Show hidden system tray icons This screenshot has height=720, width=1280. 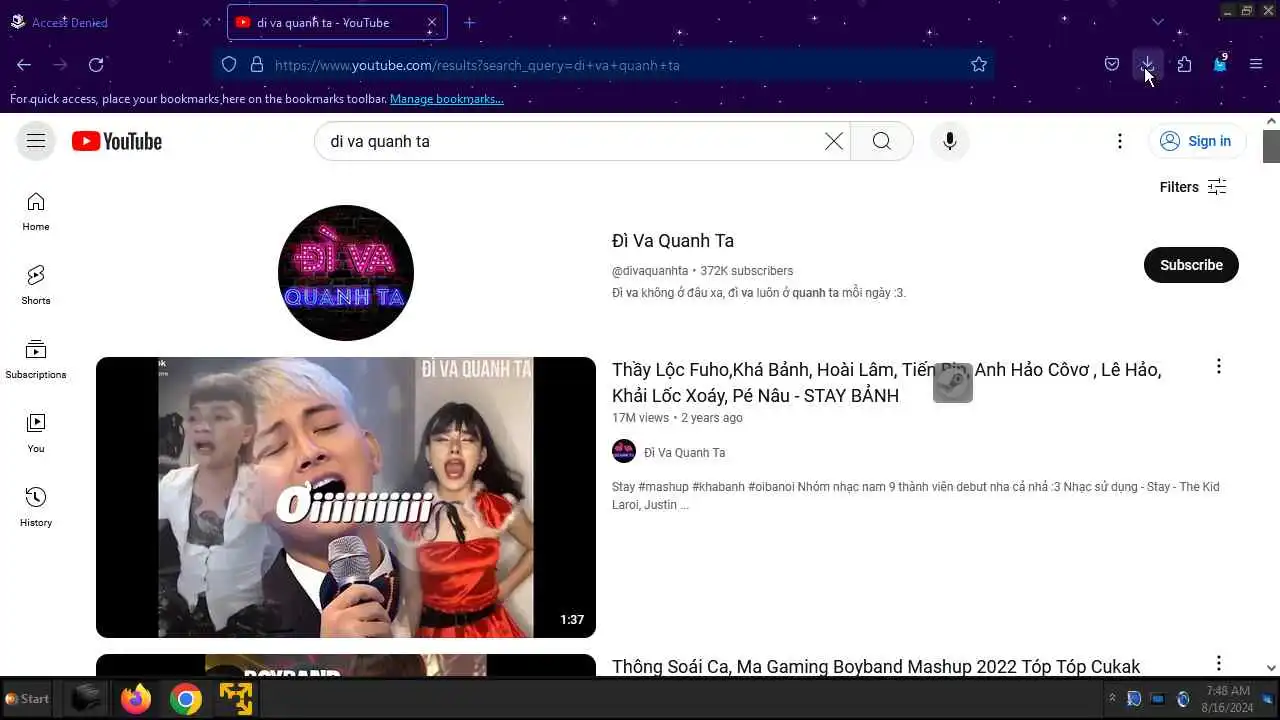pyautogui.click(x=1112, y=699)
